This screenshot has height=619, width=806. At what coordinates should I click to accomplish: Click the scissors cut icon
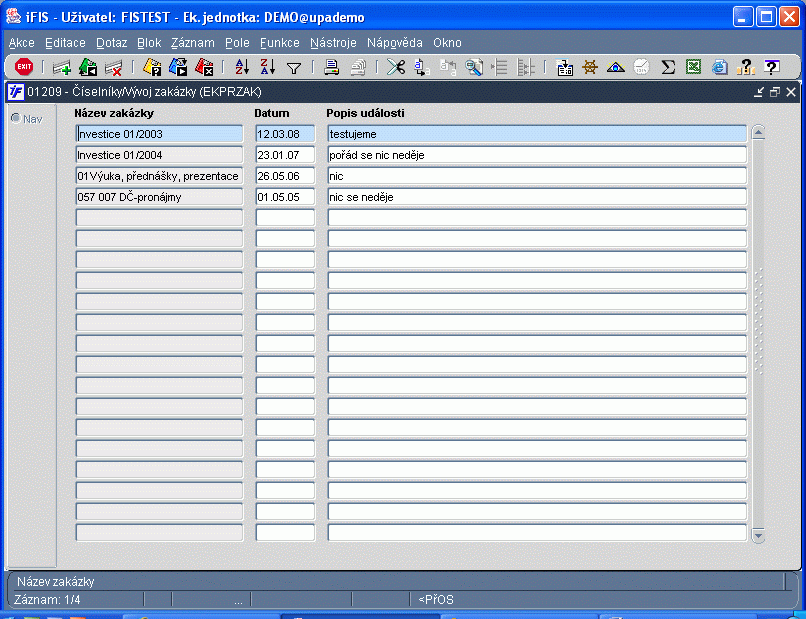396,67
